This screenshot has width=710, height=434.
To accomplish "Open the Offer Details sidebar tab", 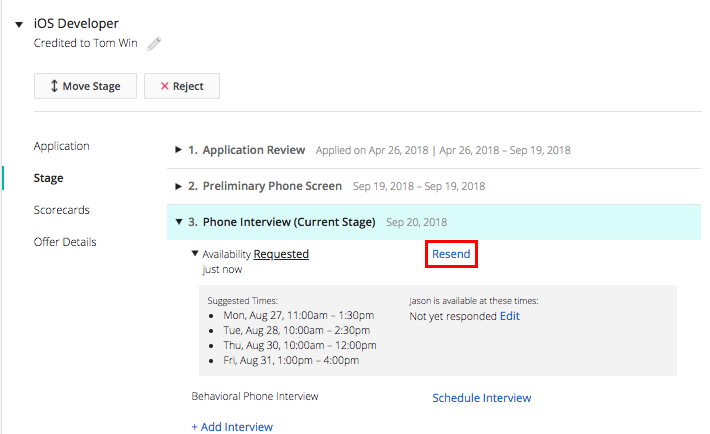I will coord(65,242).
